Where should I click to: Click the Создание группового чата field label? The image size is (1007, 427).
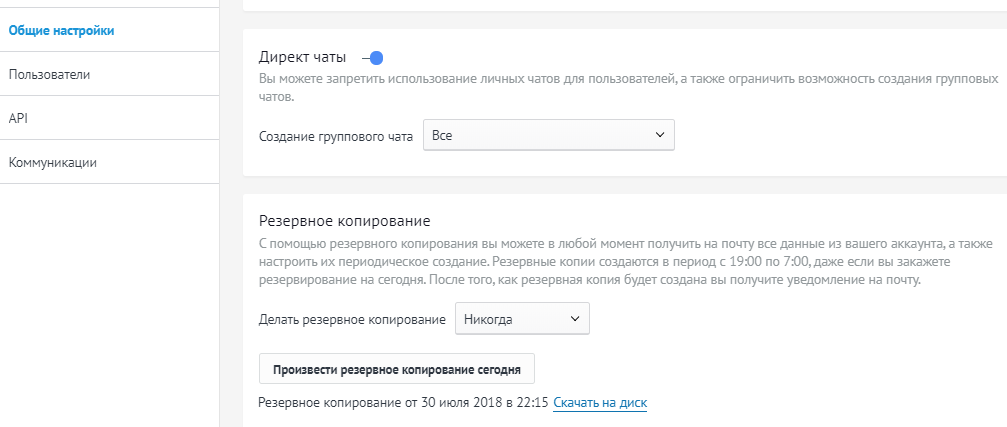pos(336,136)
